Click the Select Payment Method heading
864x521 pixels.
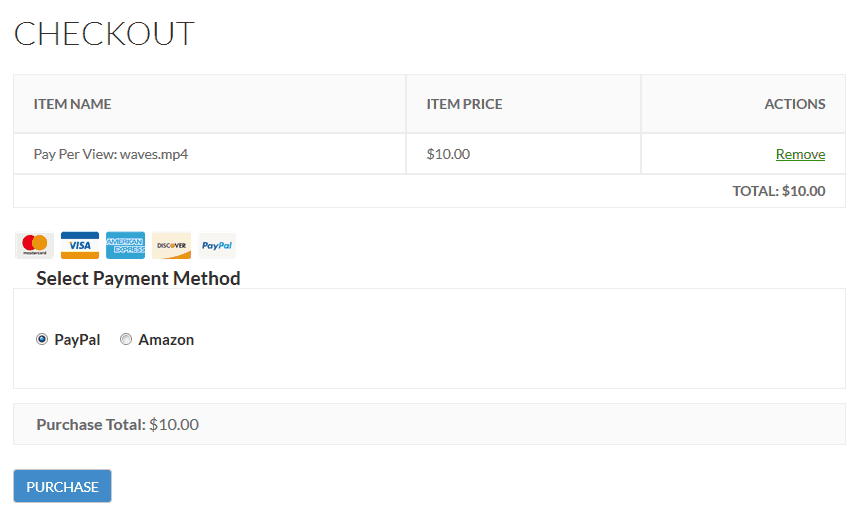point(138,279)
